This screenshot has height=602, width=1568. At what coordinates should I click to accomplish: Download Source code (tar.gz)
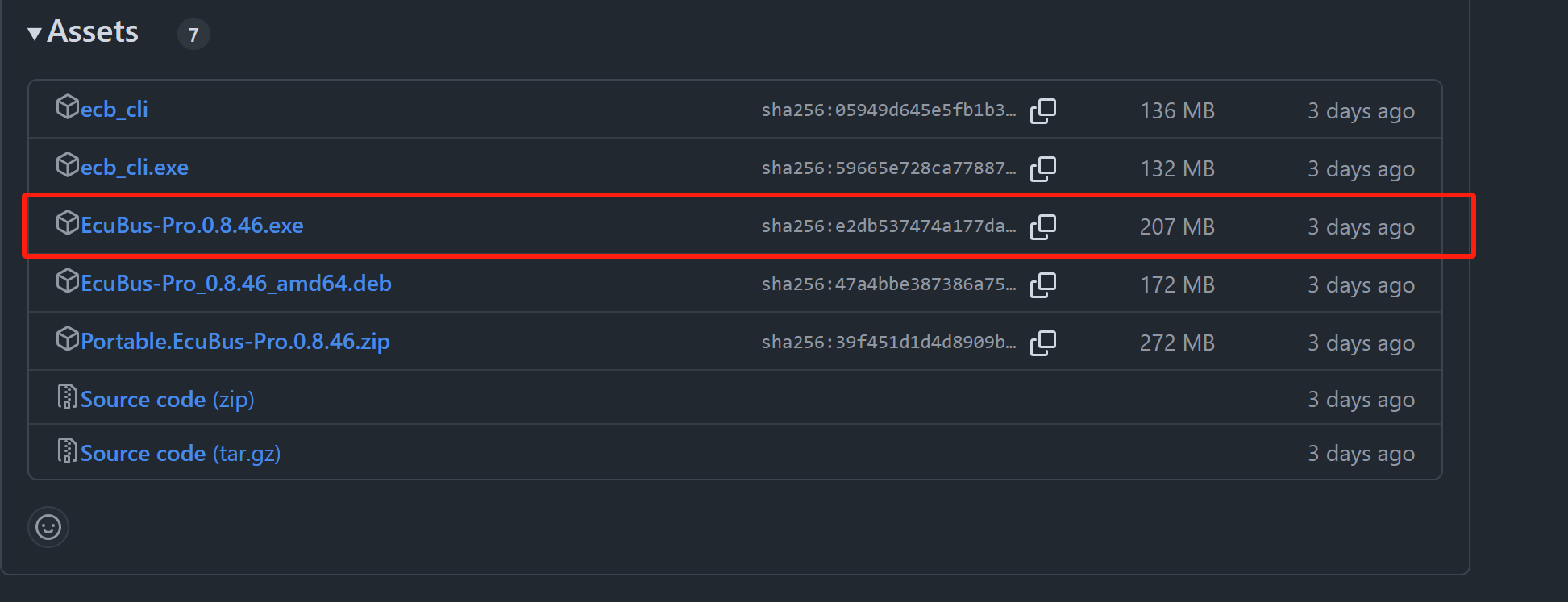coord(181,454)
